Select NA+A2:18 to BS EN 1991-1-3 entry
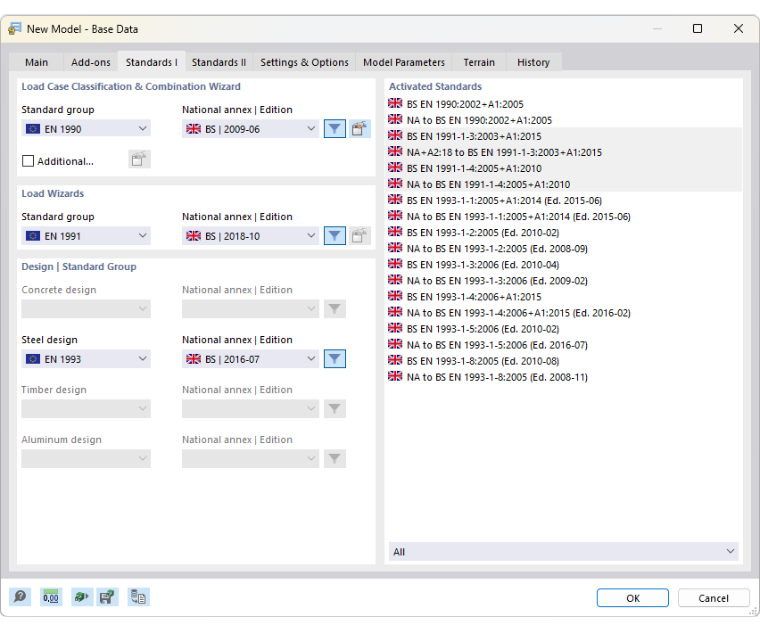The width and height of the screenshot is (760, 631). (564, 152)
